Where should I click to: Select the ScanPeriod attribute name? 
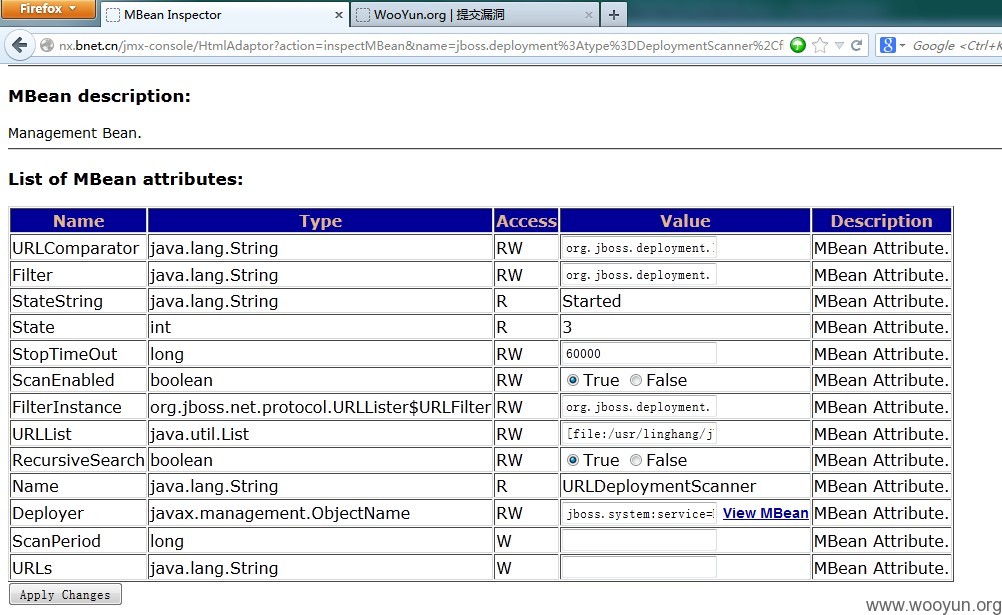[x=56, y=541]
